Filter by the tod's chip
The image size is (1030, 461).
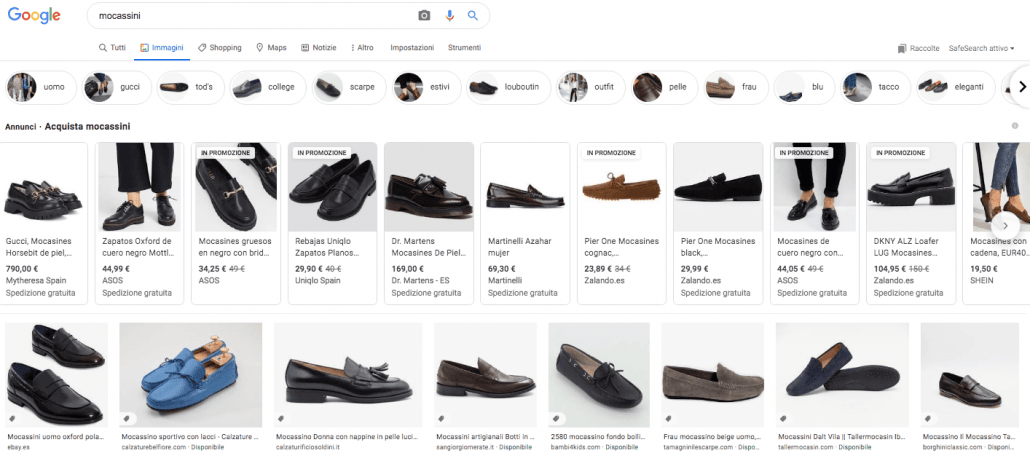pos(190,87)
